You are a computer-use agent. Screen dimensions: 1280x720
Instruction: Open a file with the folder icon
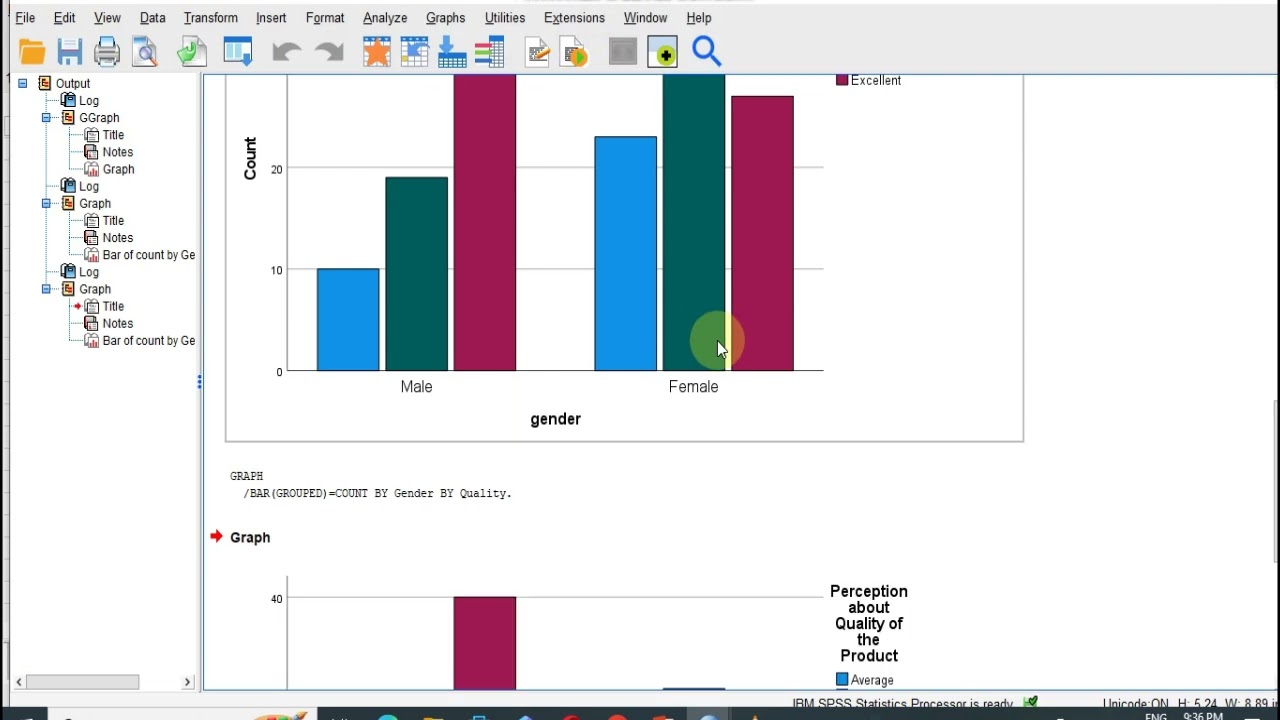point(32,52)
